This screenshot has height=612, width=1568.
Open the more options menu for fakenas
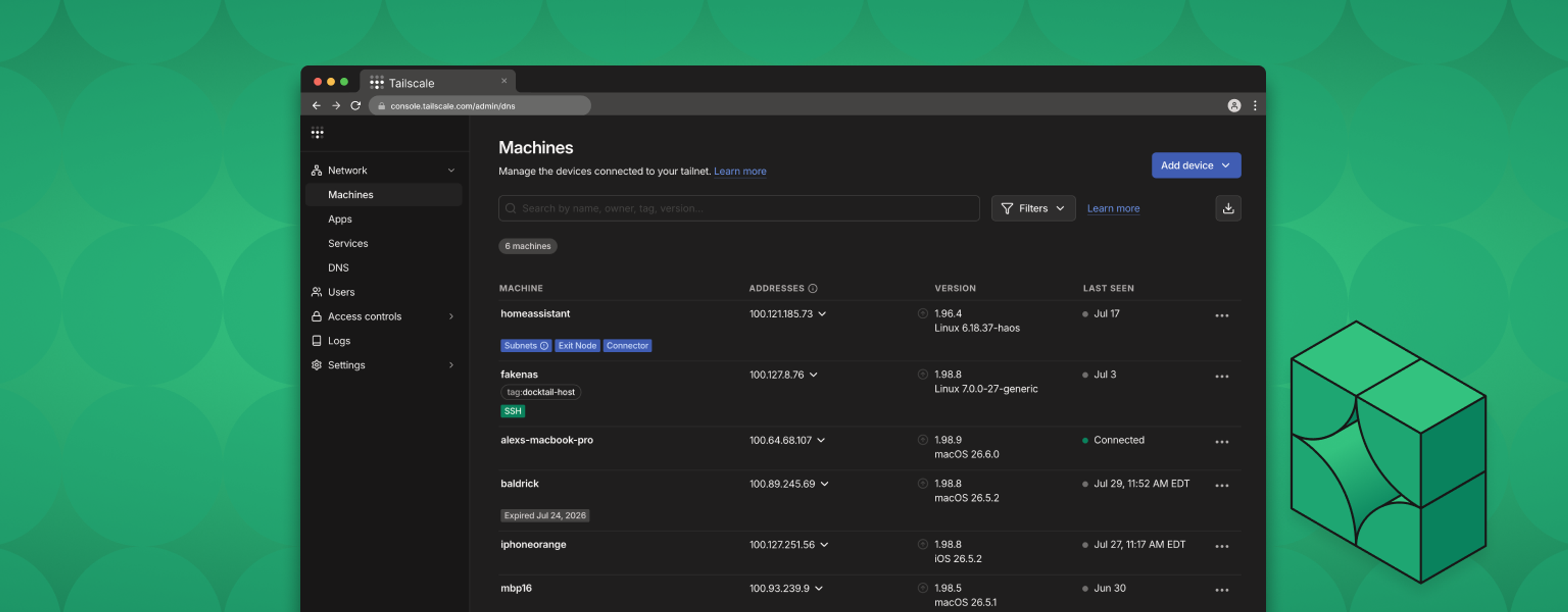(1222, 377)
